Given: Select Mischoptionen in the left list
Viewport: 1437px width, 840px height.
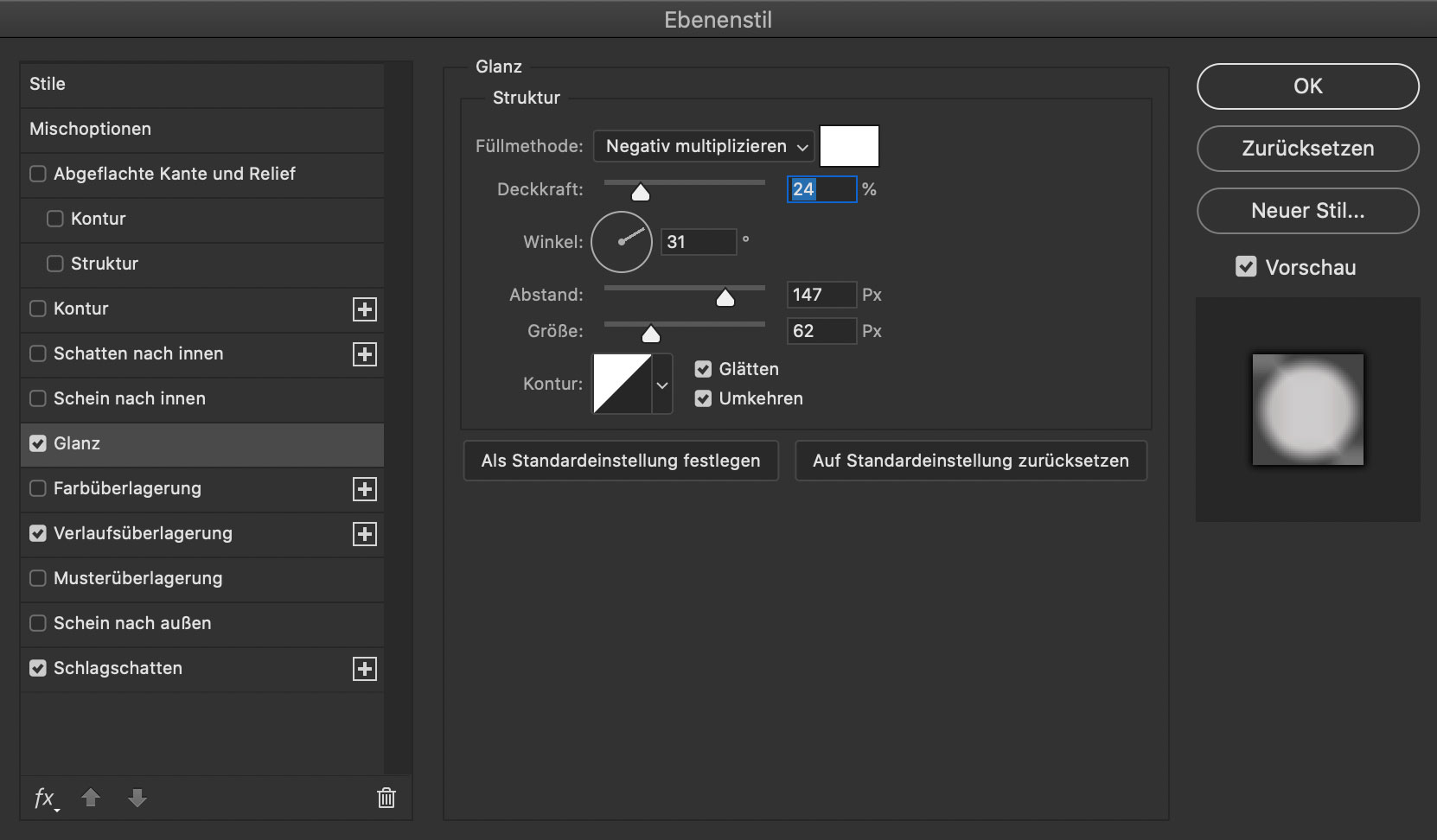Looking at the screenshot, I should coord(202,130).
